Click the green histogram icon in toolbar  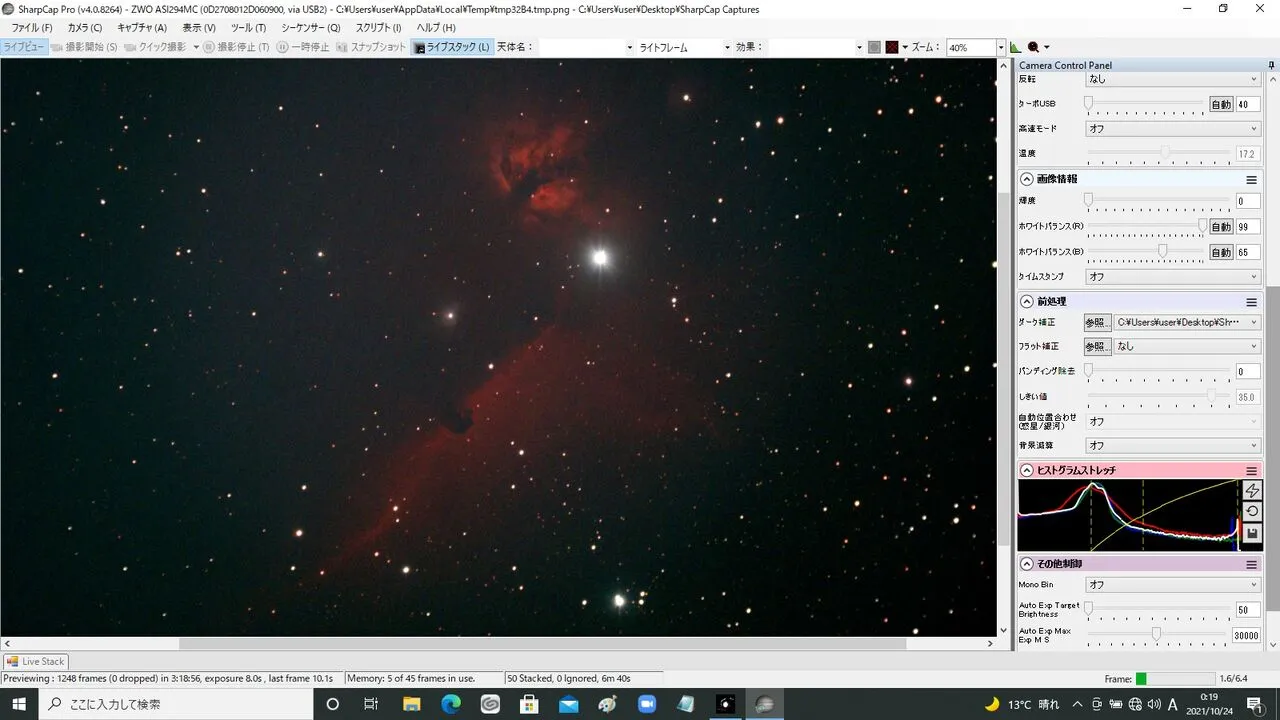pyautogui.click(x=1016, y=47)
